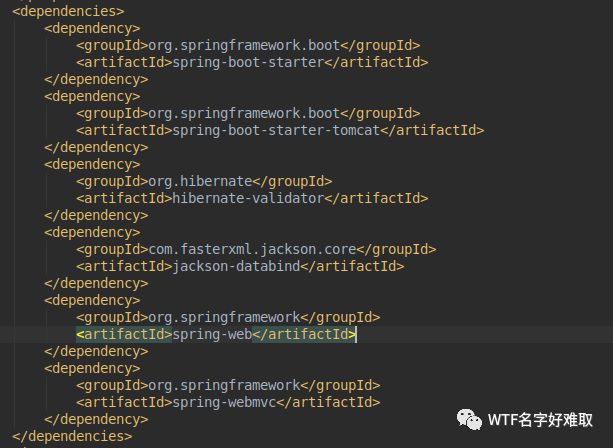Click closing dependency tag below spring-boot-starter-tomcat
Screen dimensions: 613x448
click(96, 147)
